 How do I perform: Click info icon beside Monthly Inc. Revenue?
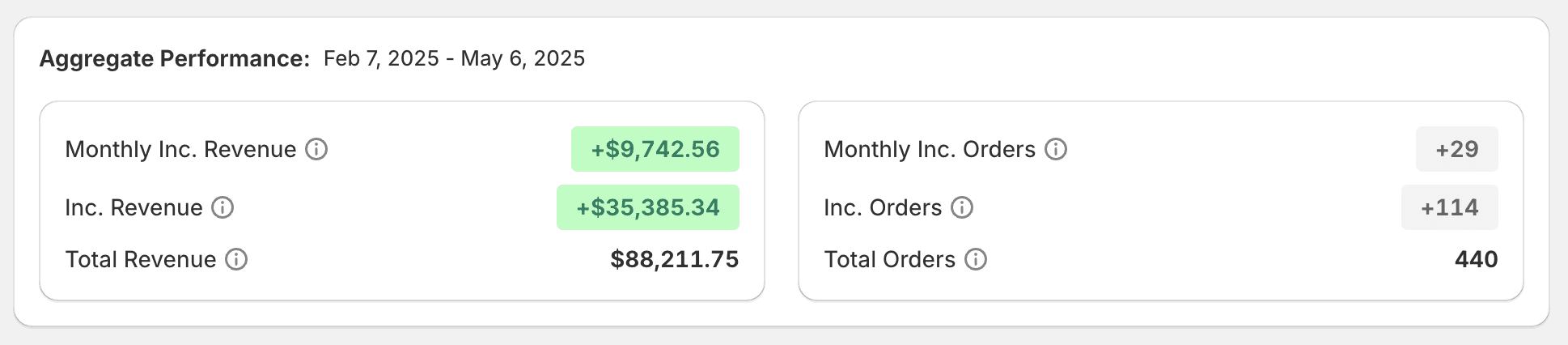pos(316,149)
